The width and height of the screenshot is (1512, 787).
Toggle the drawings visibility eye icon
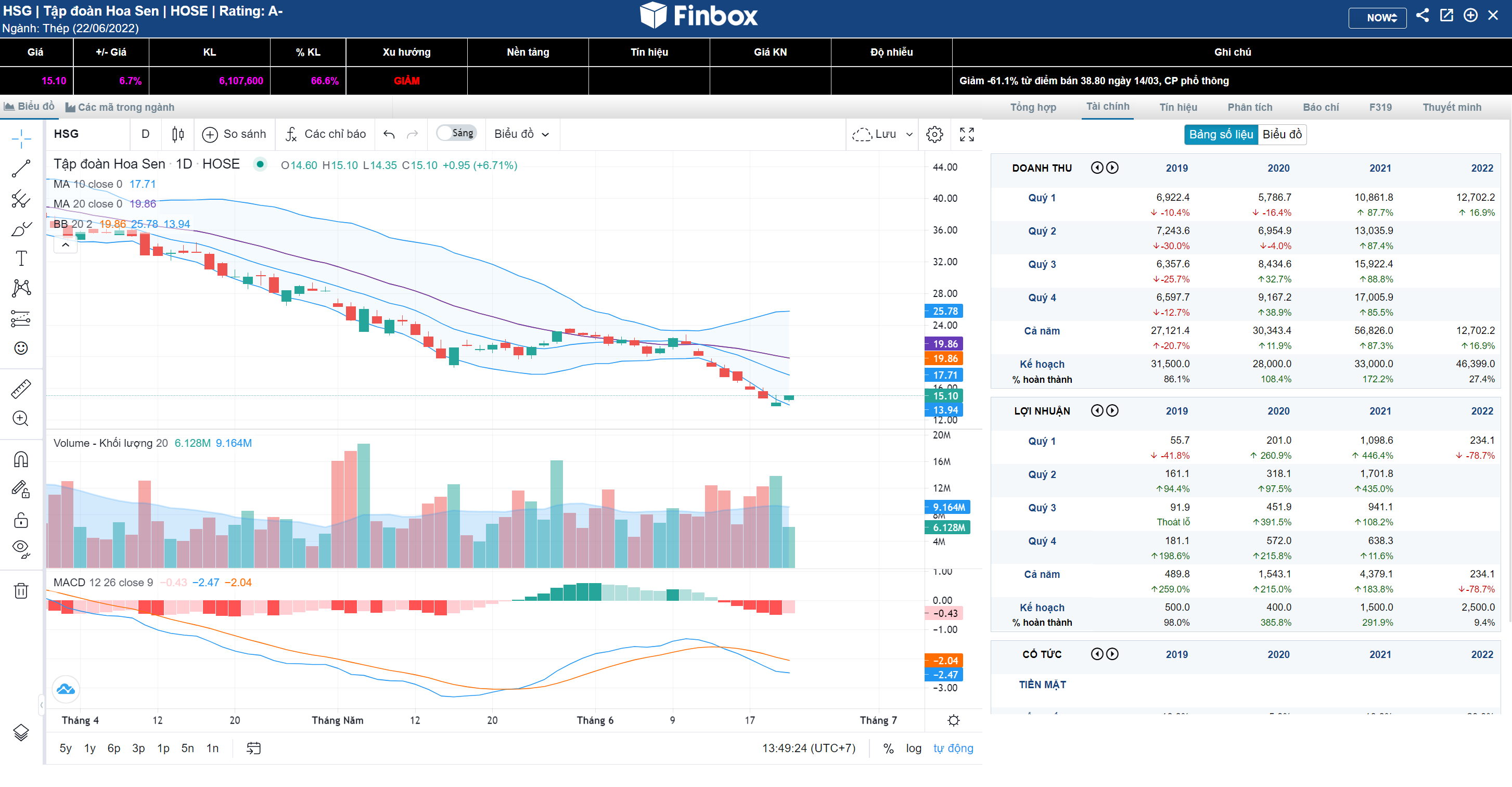pyautogui.click(x=21, y=548)
